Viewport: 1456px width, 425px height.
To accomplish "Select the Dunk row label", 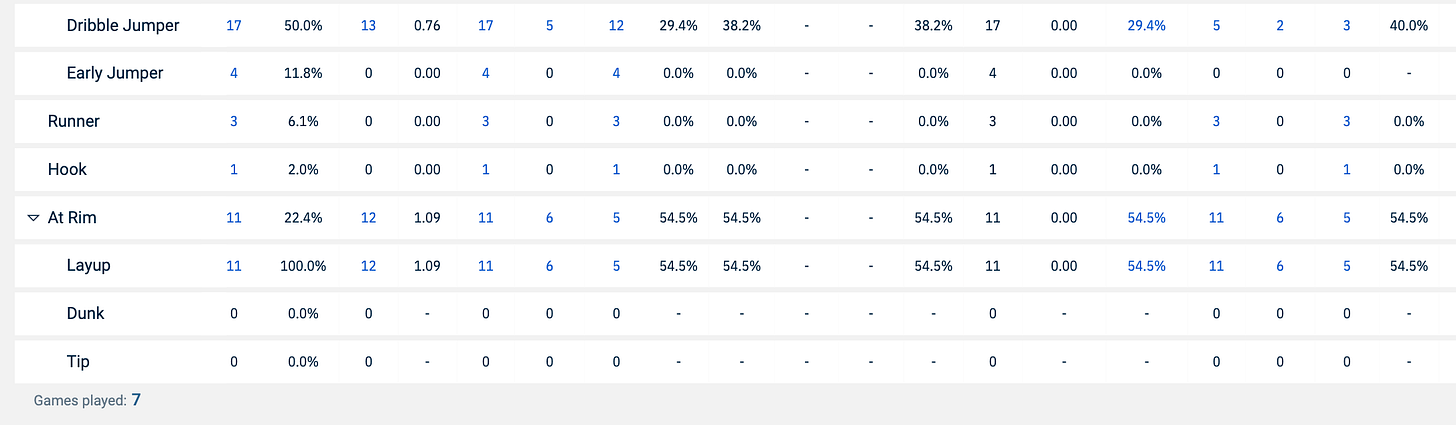I will (x=86, y=313).
